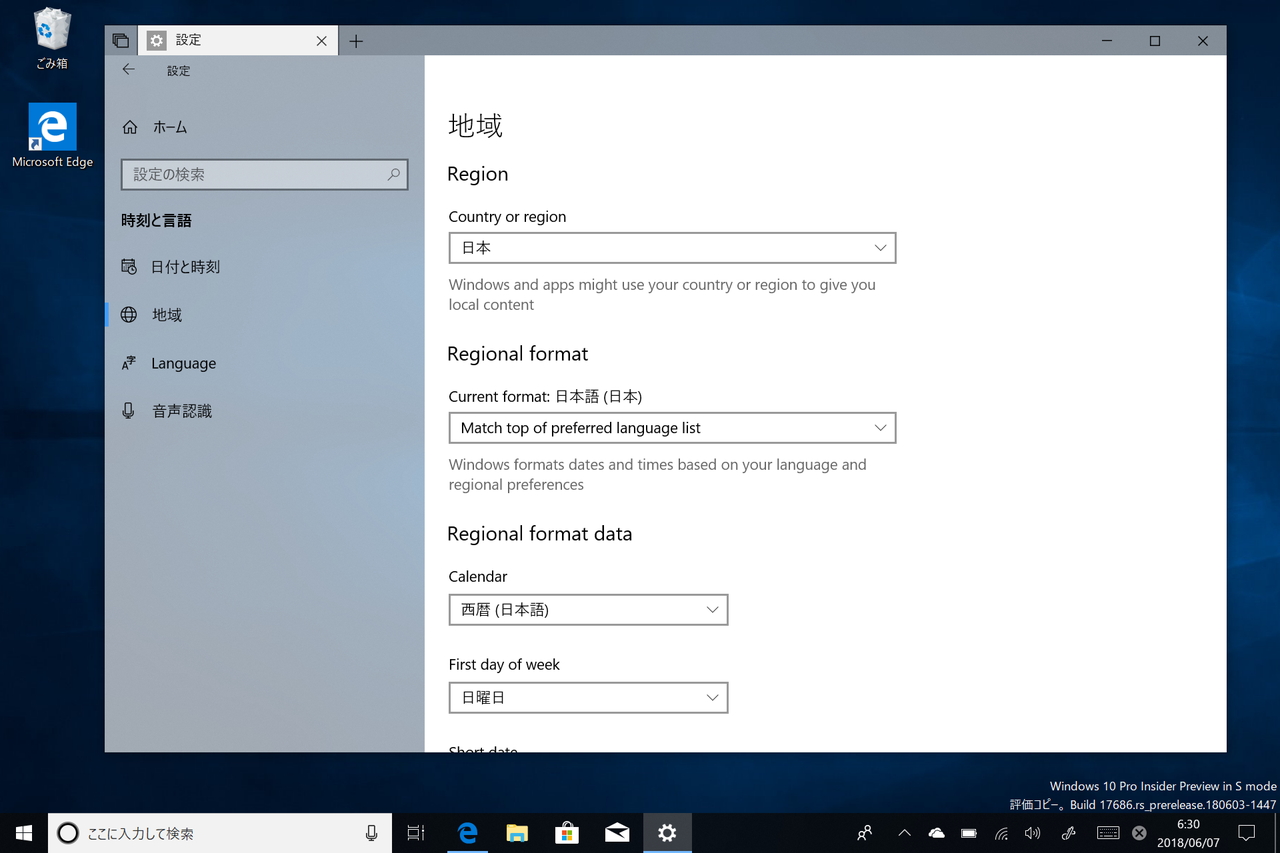Open the Action Center notification icon
Viewport: 1280px width, 853px height.
[1246, 833]
